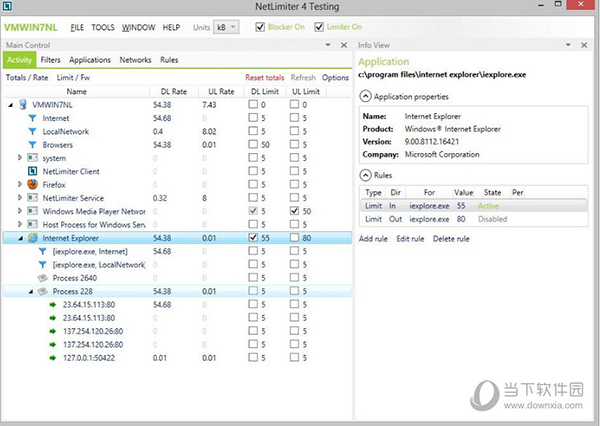
Task: Collapse the VMWIN7NL root node
Action: click(11, 105)
